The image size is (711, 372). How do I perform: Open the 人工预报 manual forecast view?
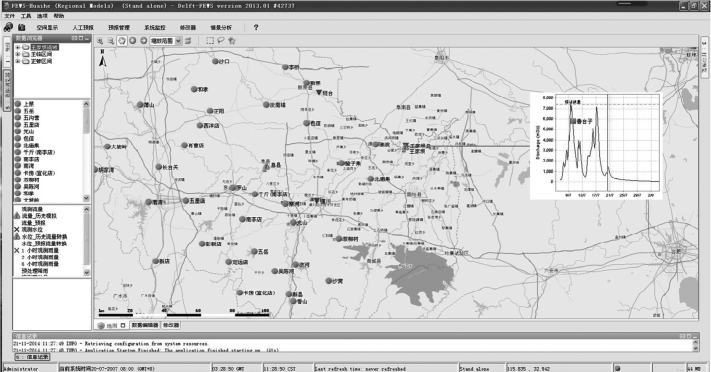click(x=83, y=28)
